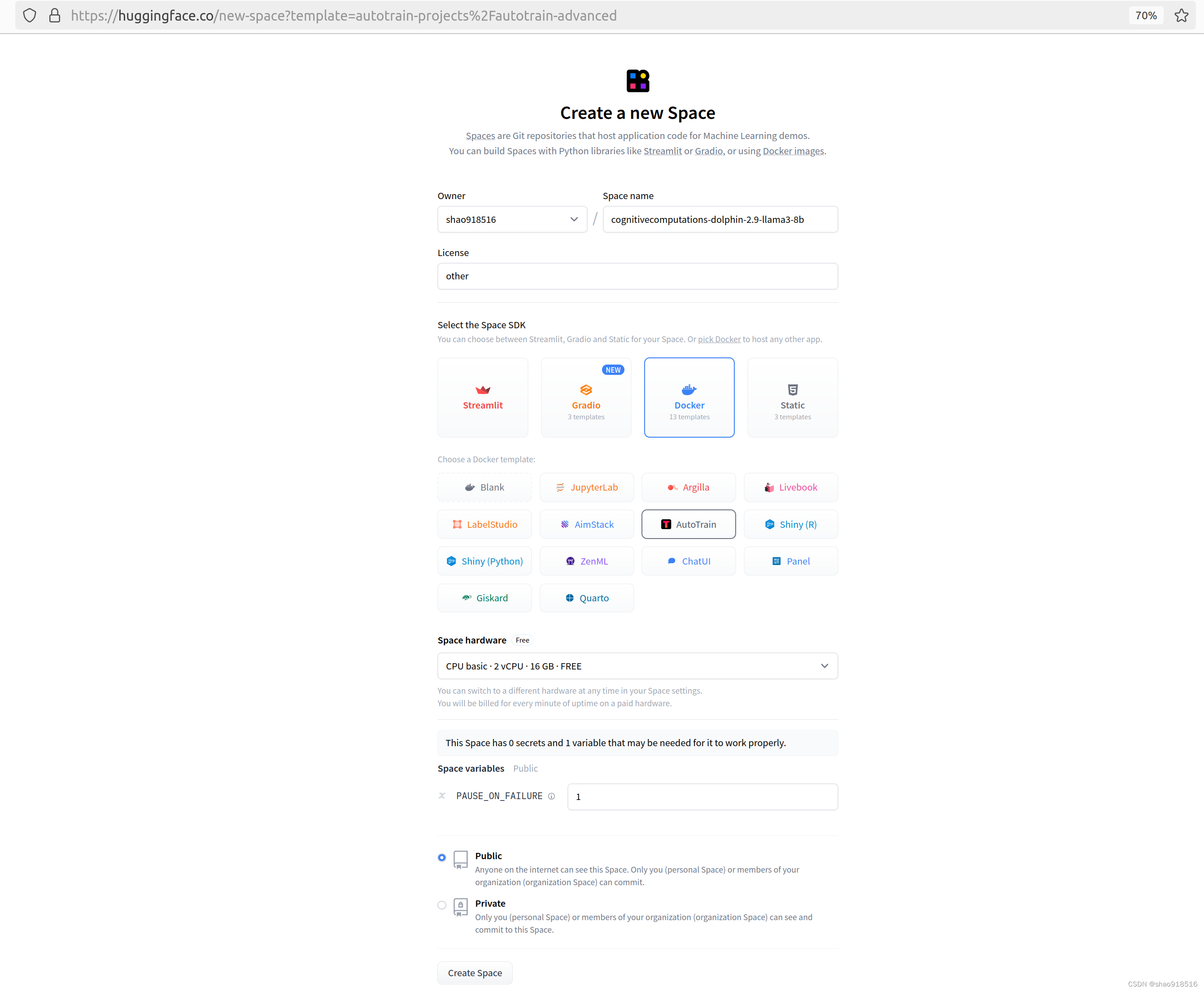Image resolution: width=1204 pixels, height=991 pixels.
Task: Select the Docker SDK option
Action: [689, 397]
